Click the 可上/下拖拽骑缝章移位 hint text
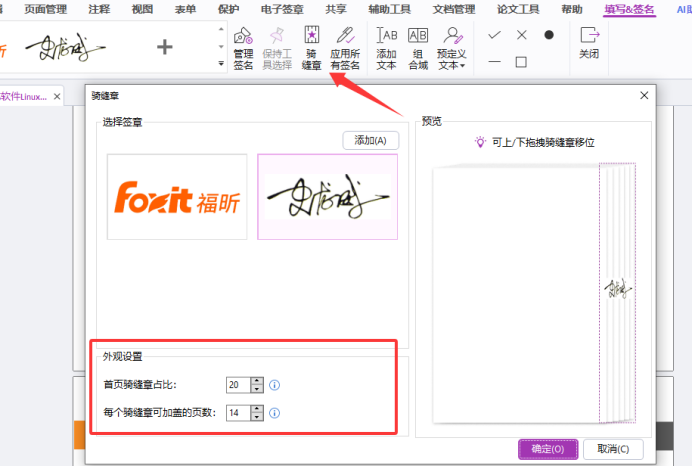The height and width of the screenshot is (466, 693). [543, 142]
